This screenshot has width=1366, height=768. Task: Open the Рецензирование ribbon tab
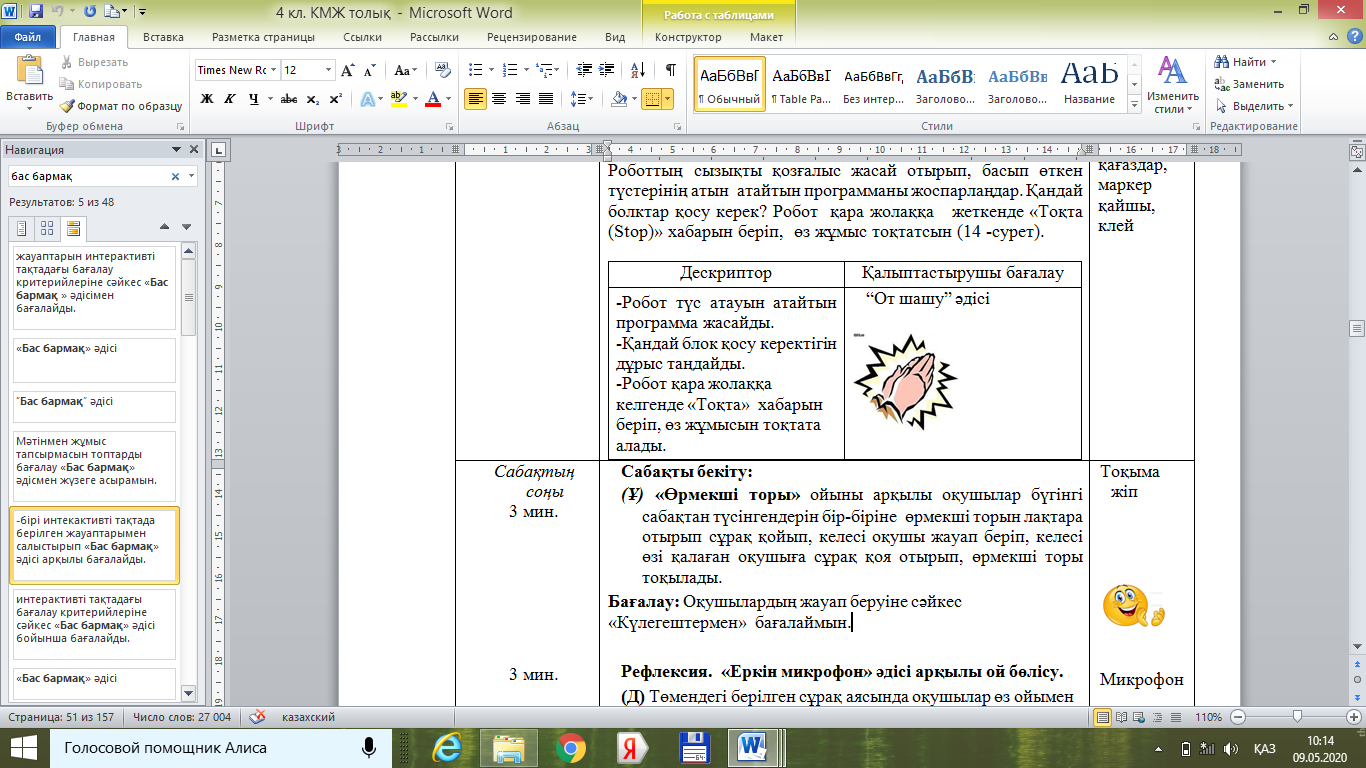click(531, 37)
